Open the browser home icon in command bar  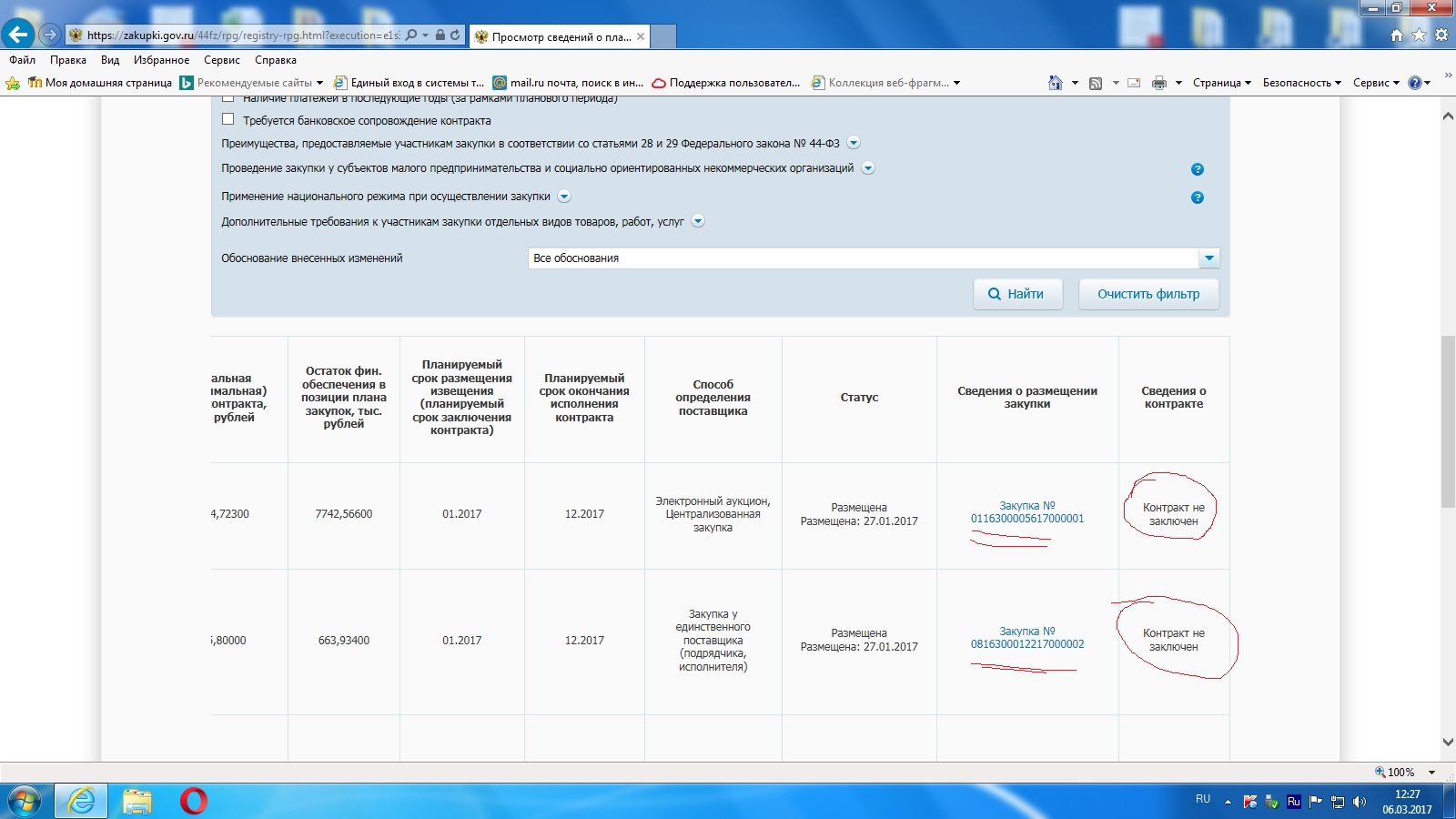click(1055, 83)
